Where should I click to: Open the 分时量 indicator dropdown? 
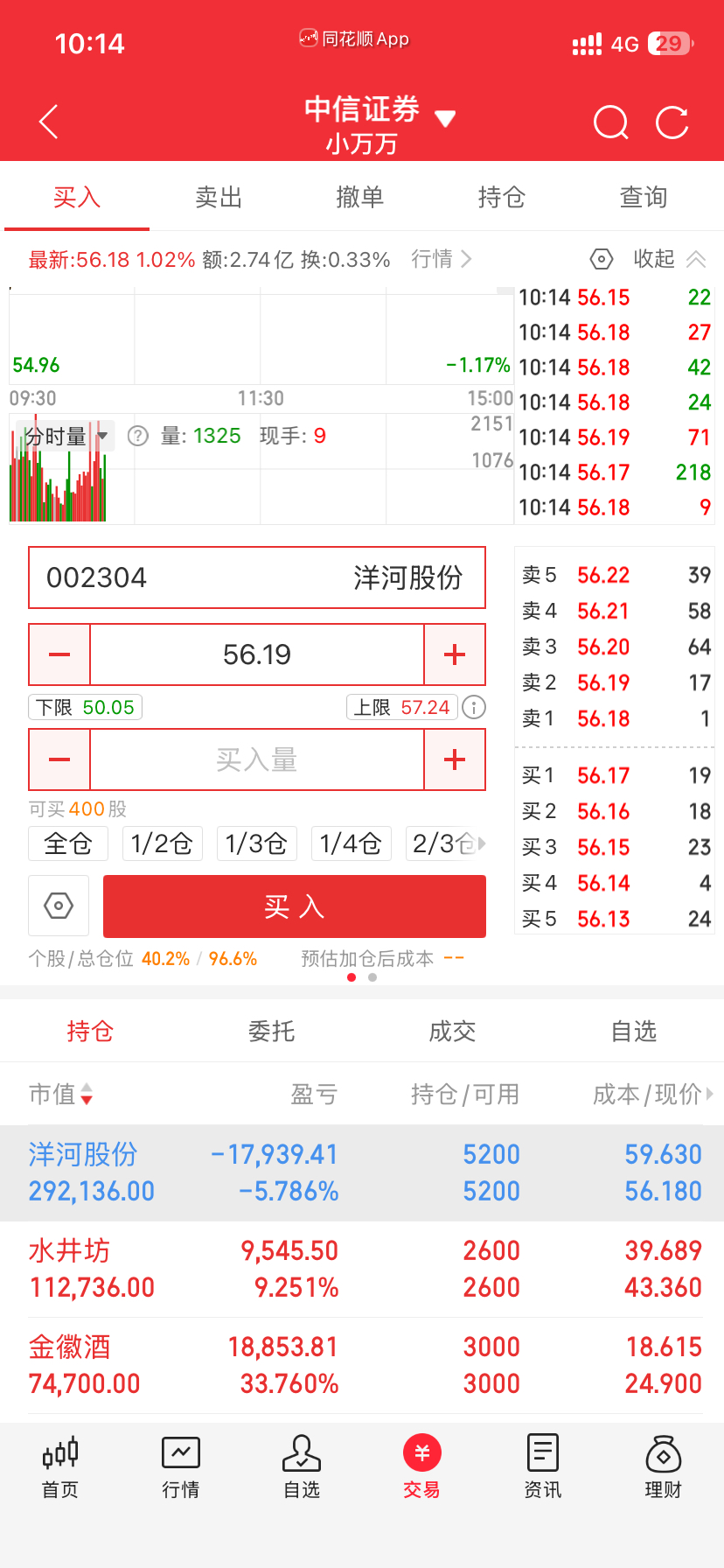coord(64,436)
